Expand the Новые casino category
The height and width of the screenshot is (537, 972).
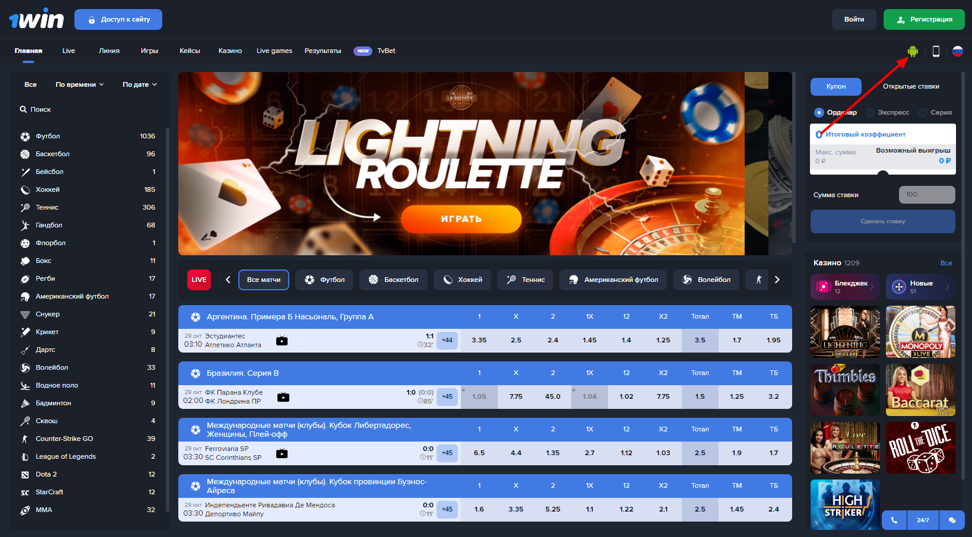click(x=921, y=286)
